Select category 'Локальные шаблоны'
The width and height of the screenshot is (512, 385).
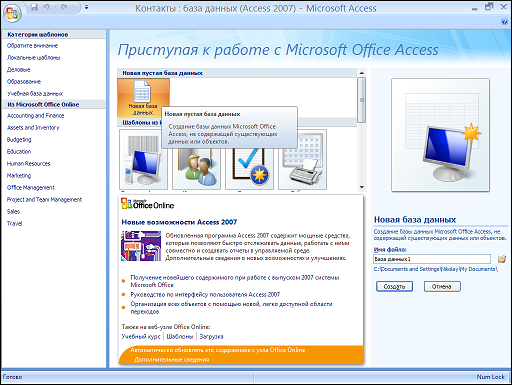pyautogui.click(x=33, y=58)
